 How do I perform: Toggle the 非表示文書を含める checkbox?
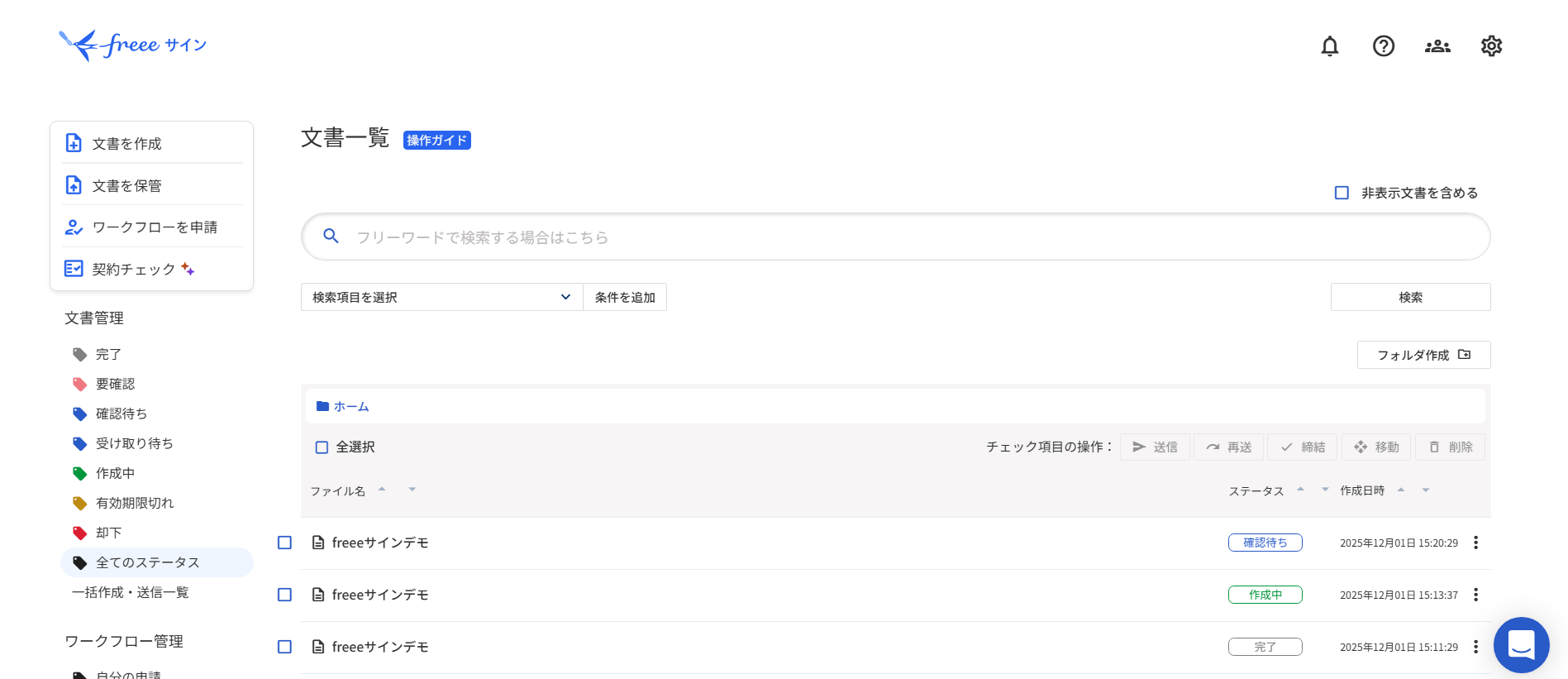pos(1342,193)
